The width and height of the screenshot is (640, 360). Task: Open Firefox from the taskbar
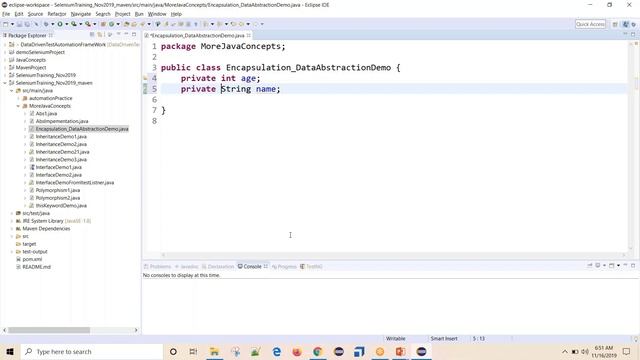pos(297,351)
